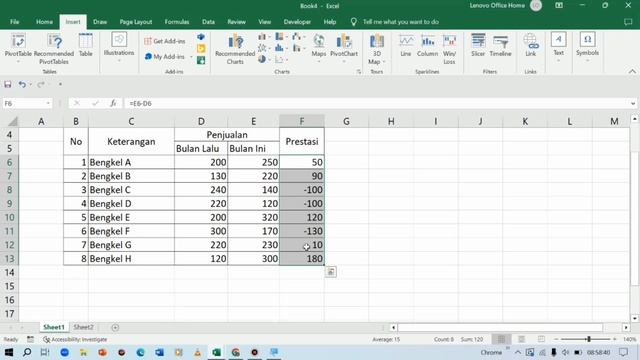This screenshot has width=640, height=360.
Task: Click Accessibility: Investigate in status bar
Action: (75, 340)
